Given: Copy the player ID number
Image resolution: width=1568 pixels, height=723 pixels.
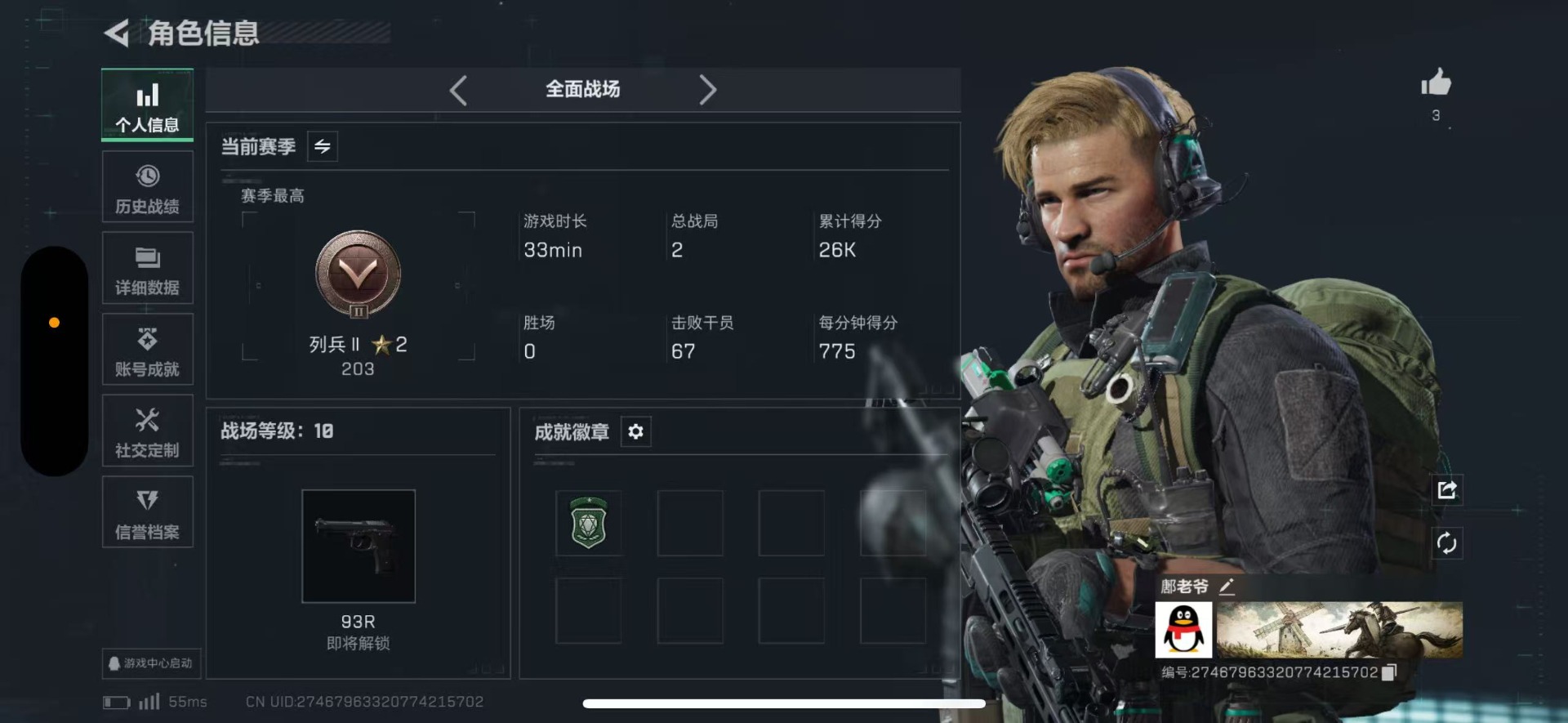Looking at the screenshot, I should click(x=1389, y=672).
